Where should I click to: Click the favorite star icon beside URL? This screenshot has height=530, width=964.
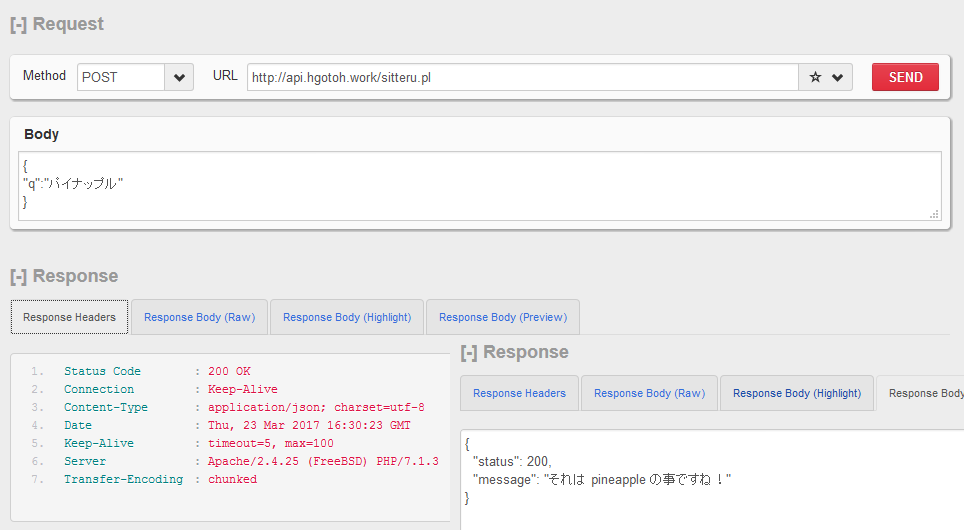[x=815, y=77]
